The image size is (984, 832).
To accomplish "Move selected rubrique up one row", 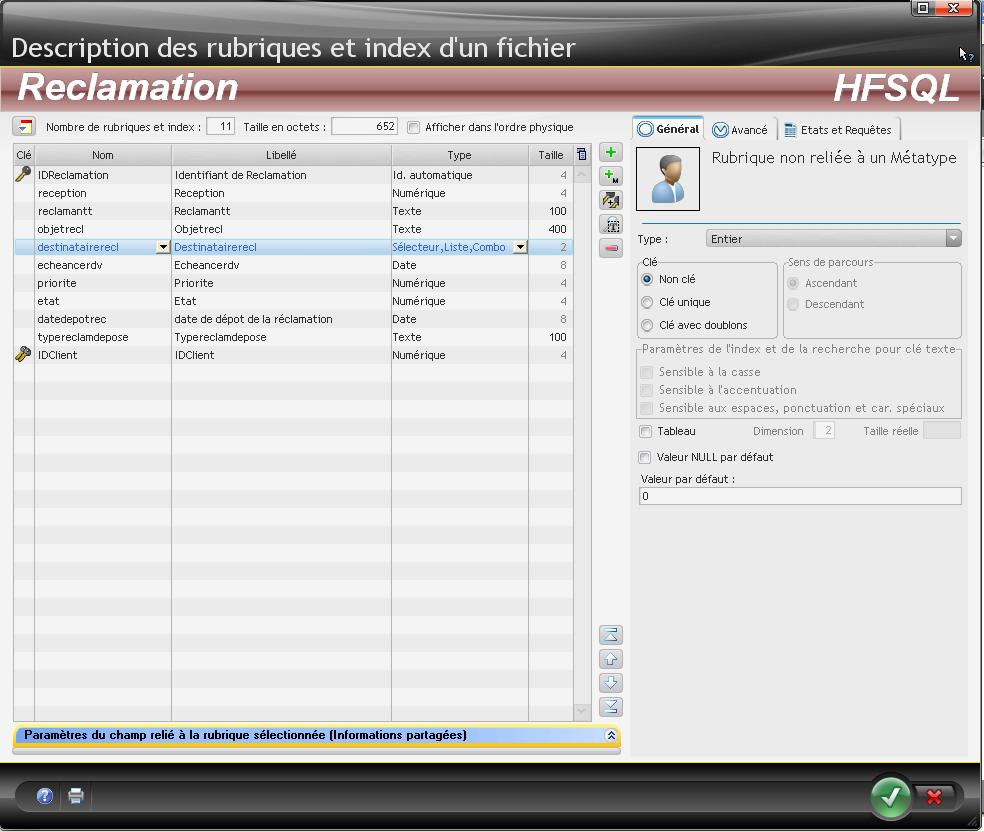I will [x=611, y=659].
